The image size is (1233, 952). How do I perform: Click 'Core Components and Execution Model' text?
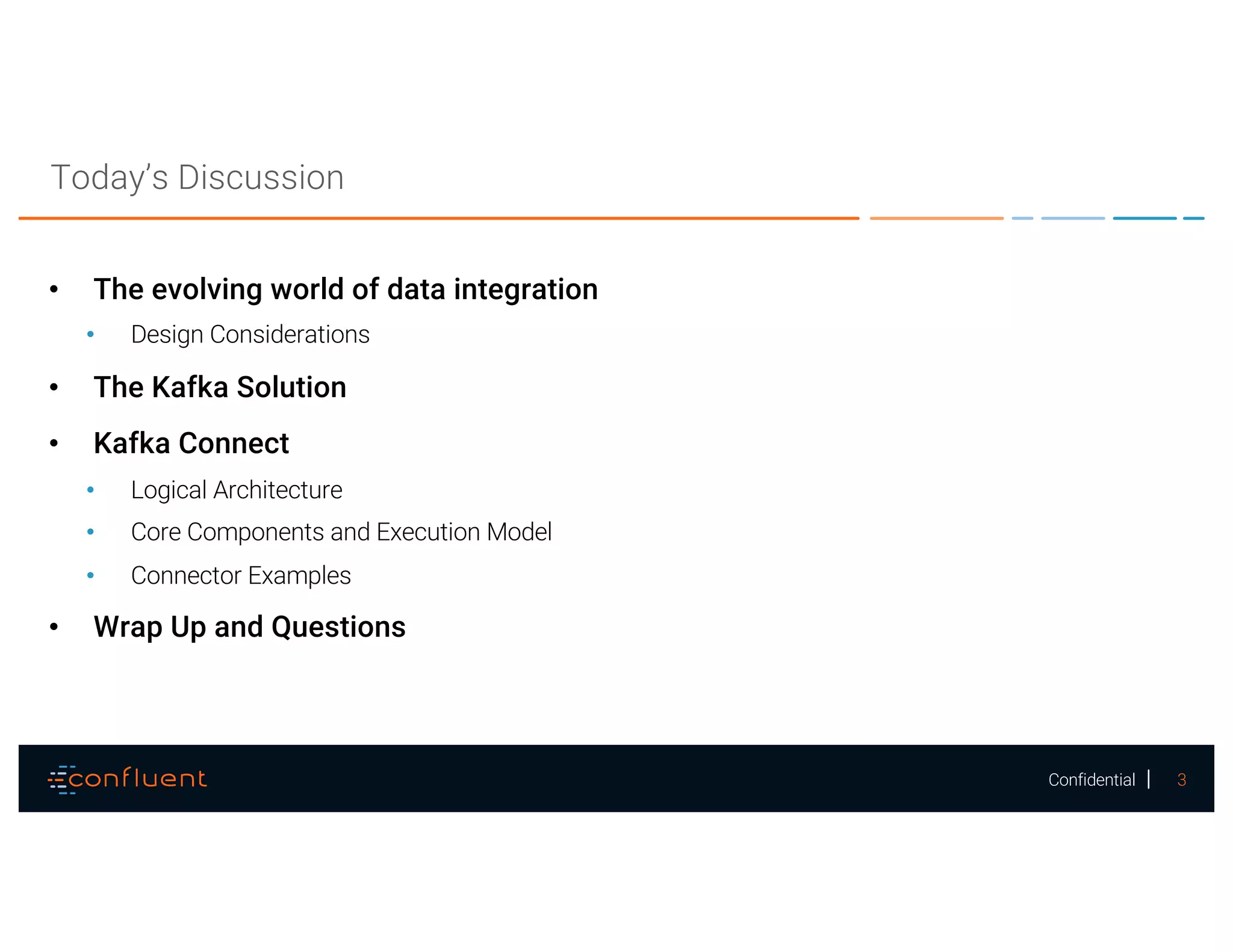click(x=341, y=532)
